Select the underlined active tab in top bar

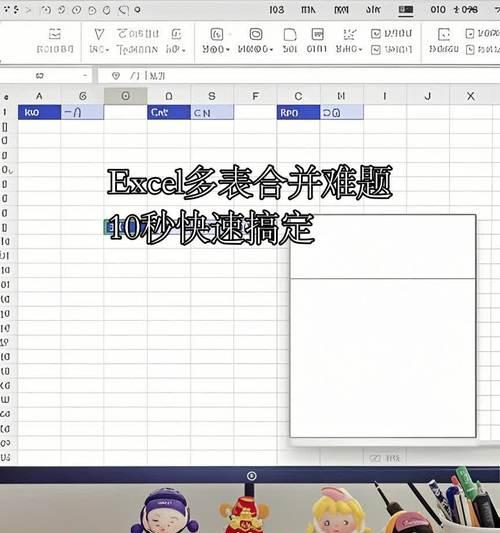coord(406,10)
